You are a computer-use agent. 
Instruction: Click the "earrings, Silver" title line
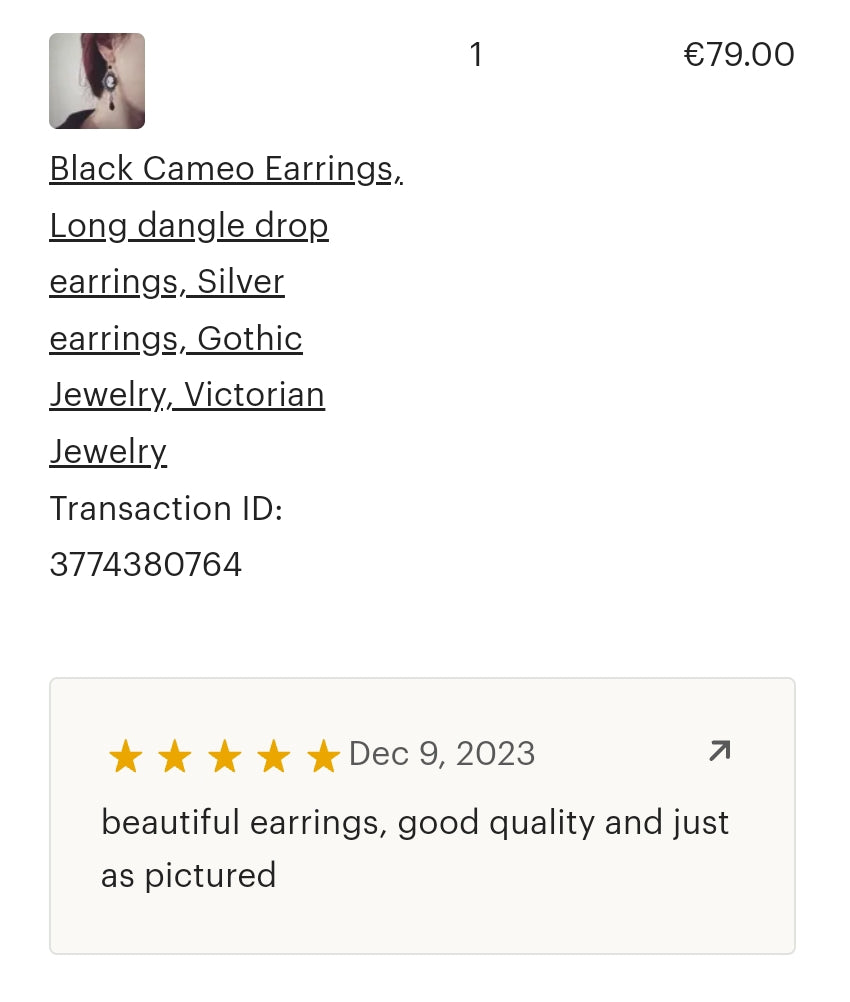167,282
